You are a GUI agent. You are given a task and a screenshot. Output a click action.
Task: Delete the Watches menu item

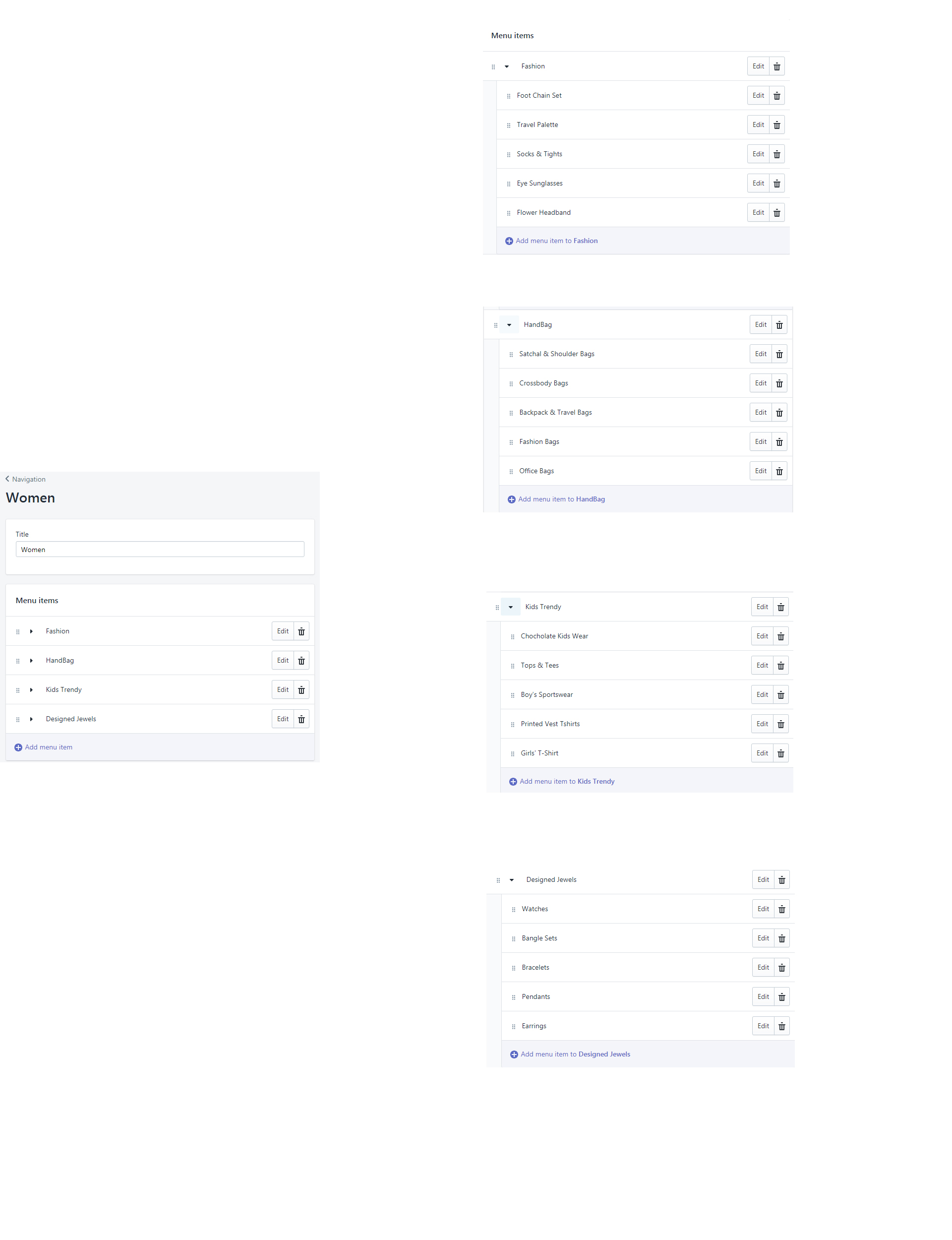point(781,909)
